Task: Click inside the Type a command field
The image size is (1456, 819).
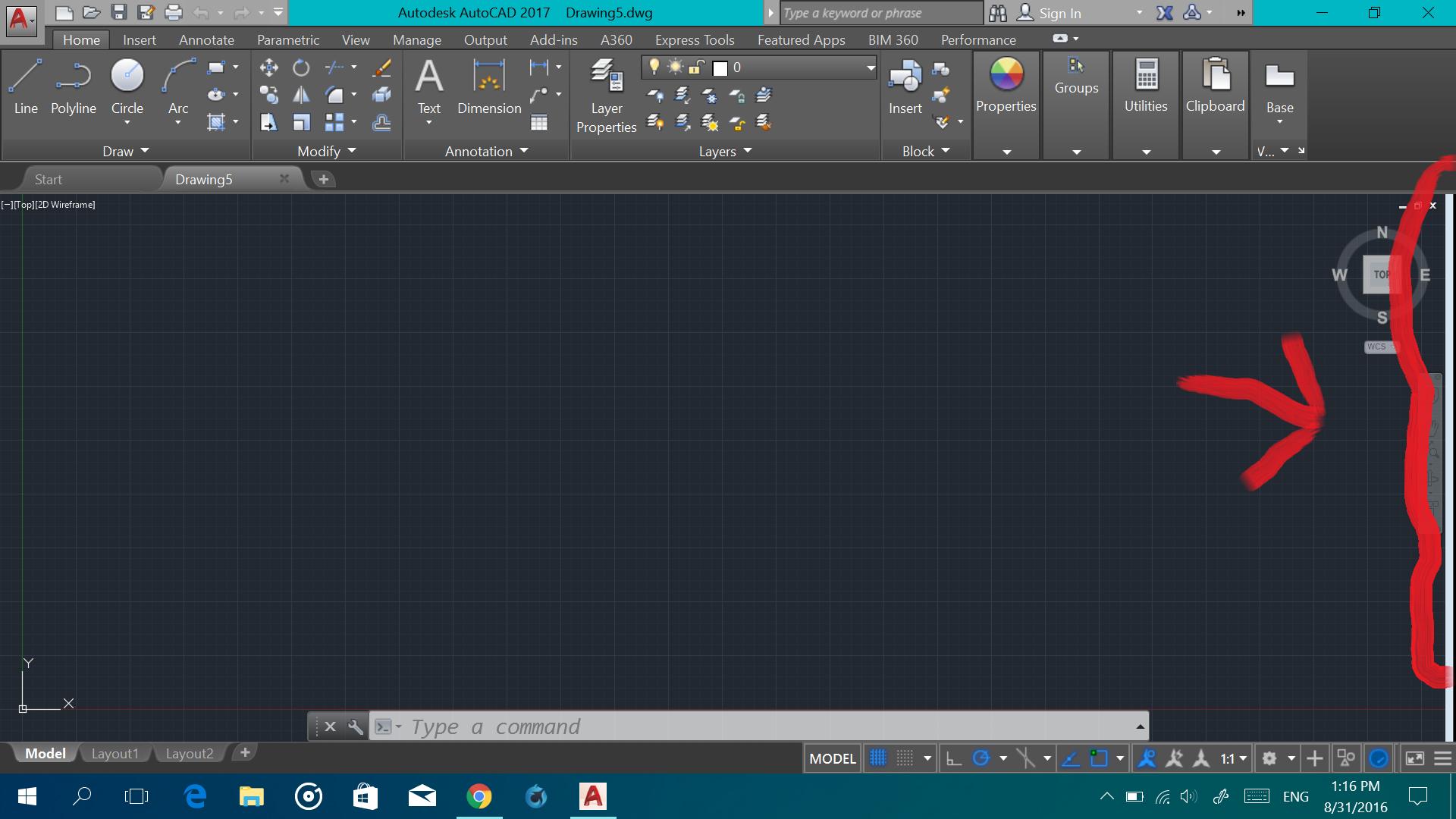Action: click(x=607, y=726)
